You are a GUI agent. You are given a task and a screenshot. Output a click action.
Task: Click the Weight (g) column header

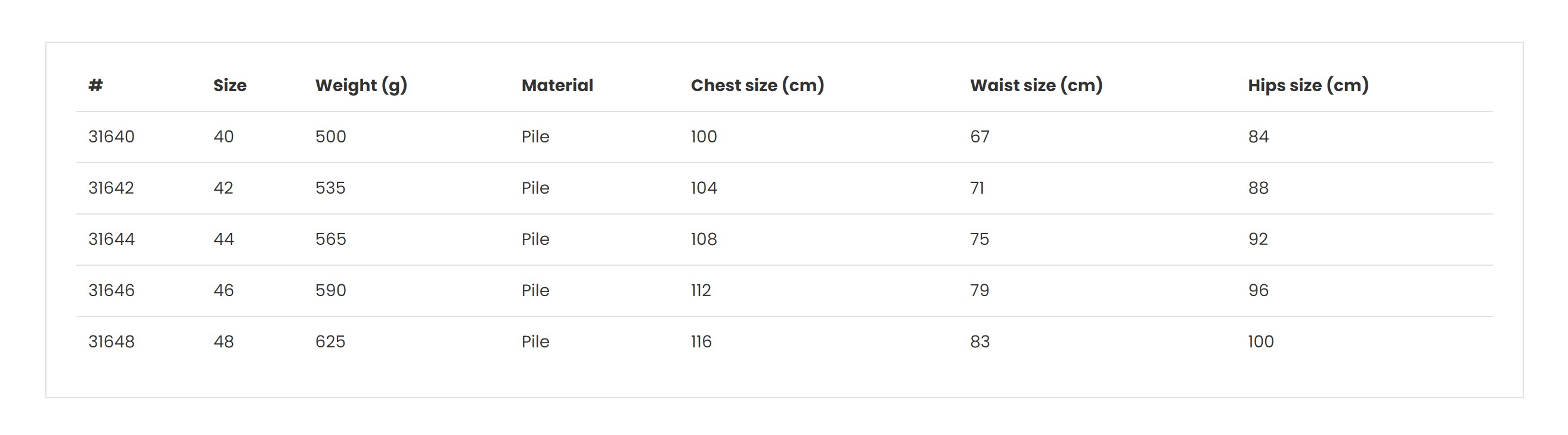(x=361, y=86)
